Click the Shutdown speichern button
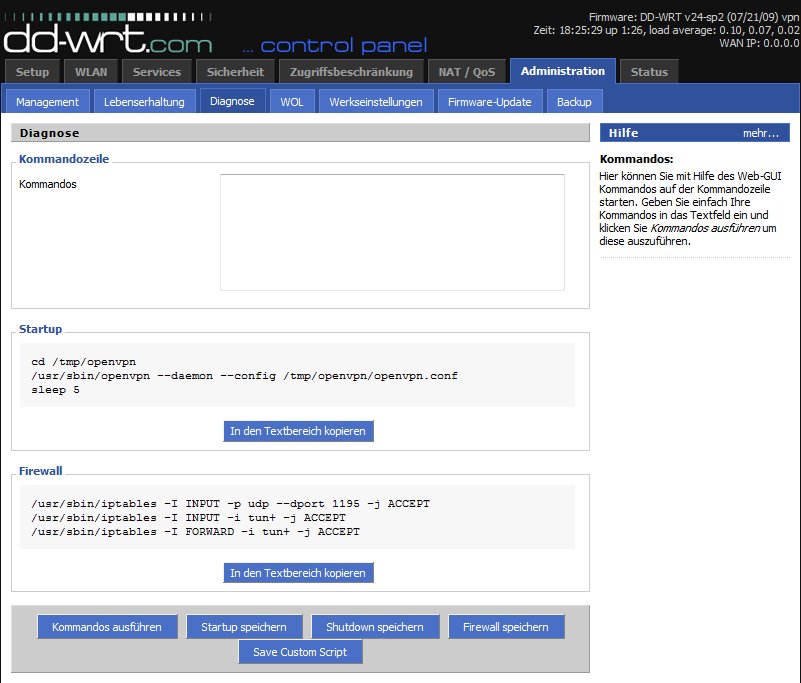 pyautogui.click(x=375, y=627)
